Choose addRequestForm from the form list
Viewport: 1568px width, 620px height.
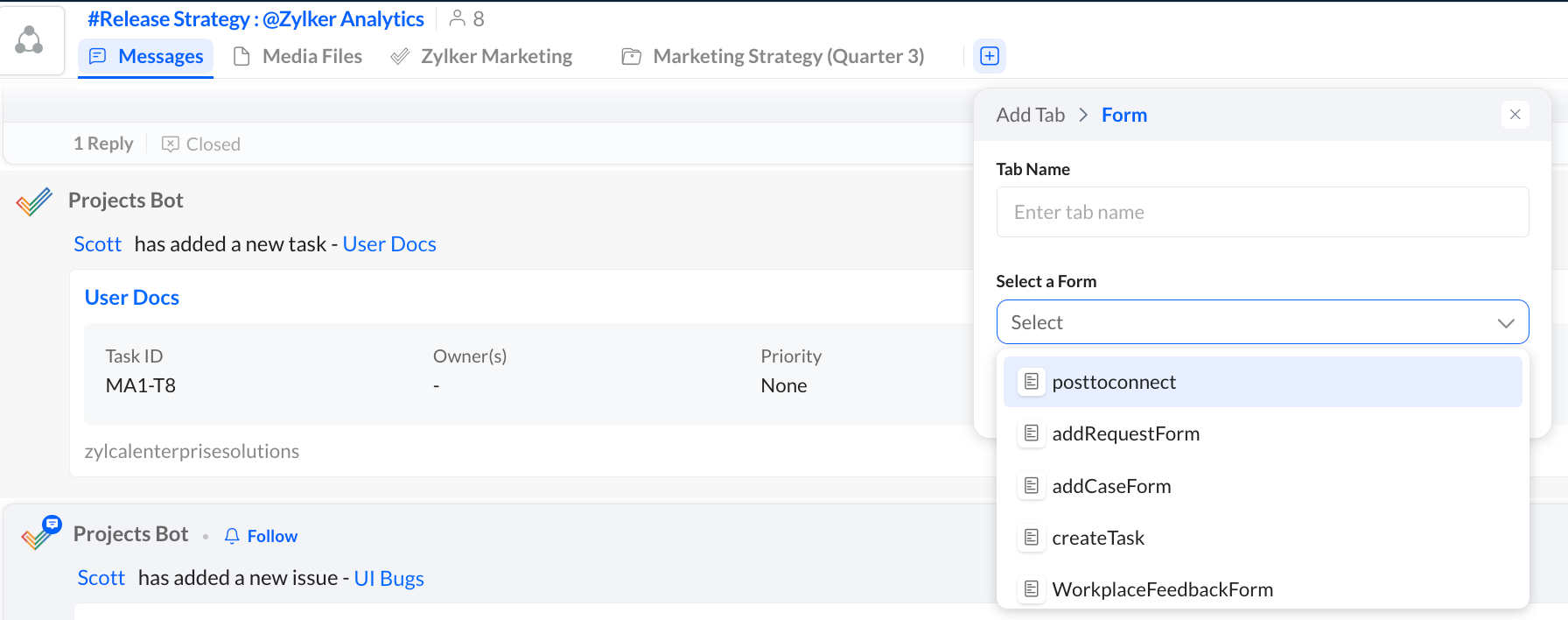point(1263,433)
